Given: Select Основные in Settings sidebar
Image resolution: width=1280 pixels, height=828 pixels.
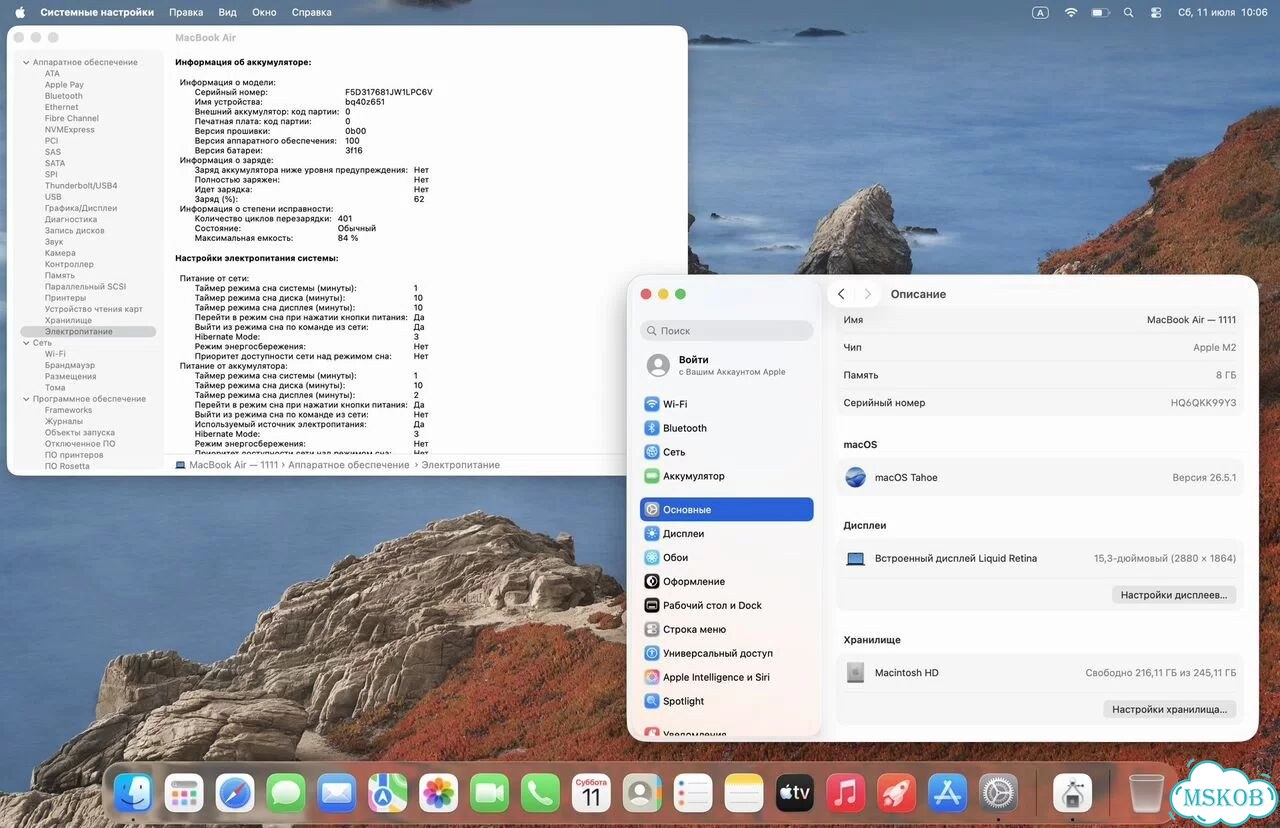Looking at the screenshot, I should 726,509.
